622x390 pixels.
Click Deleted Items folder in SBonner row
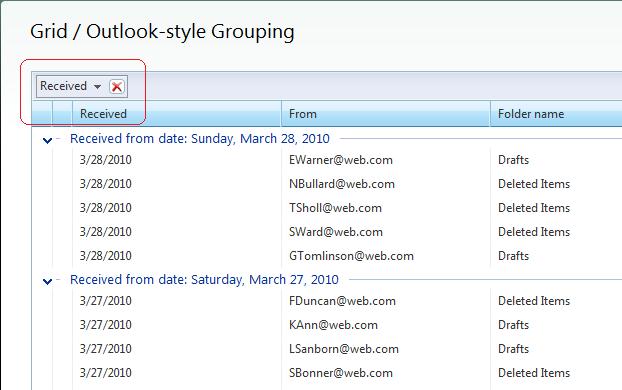point(534,373)
